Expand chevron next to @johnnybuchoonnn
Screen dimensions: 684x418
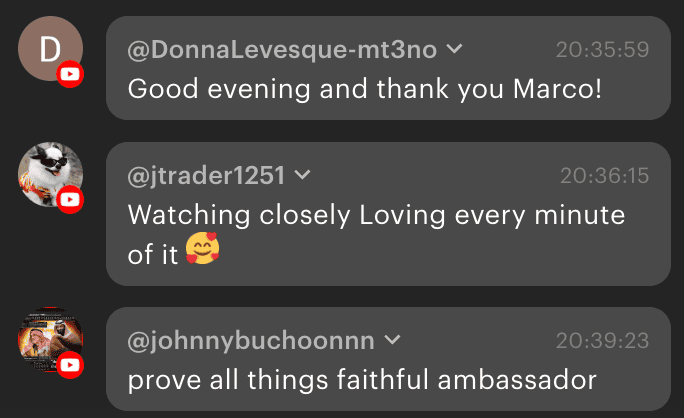(392, 341)
